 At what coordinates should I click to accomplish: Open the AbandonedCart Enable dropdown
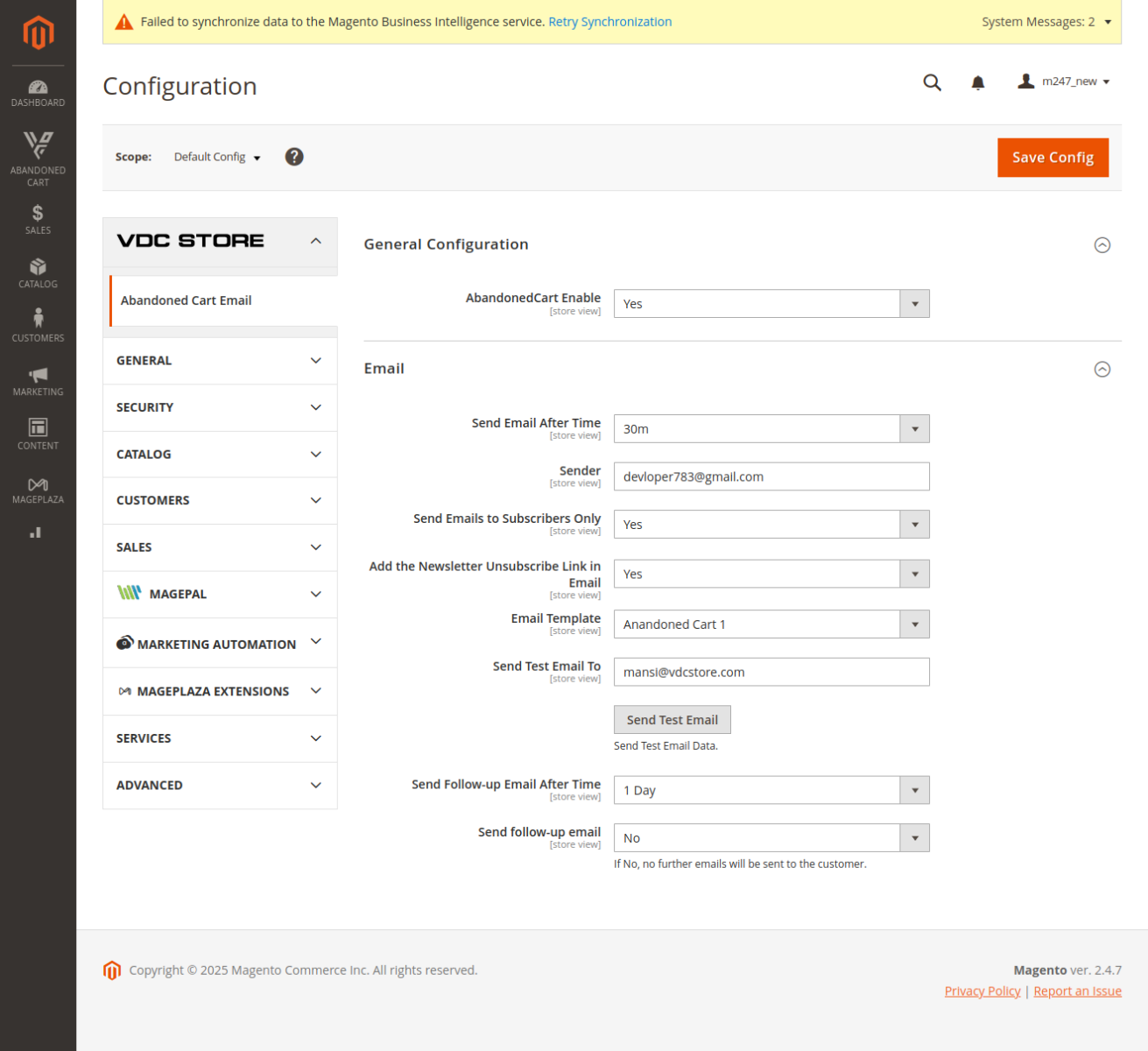coord(771,304)
